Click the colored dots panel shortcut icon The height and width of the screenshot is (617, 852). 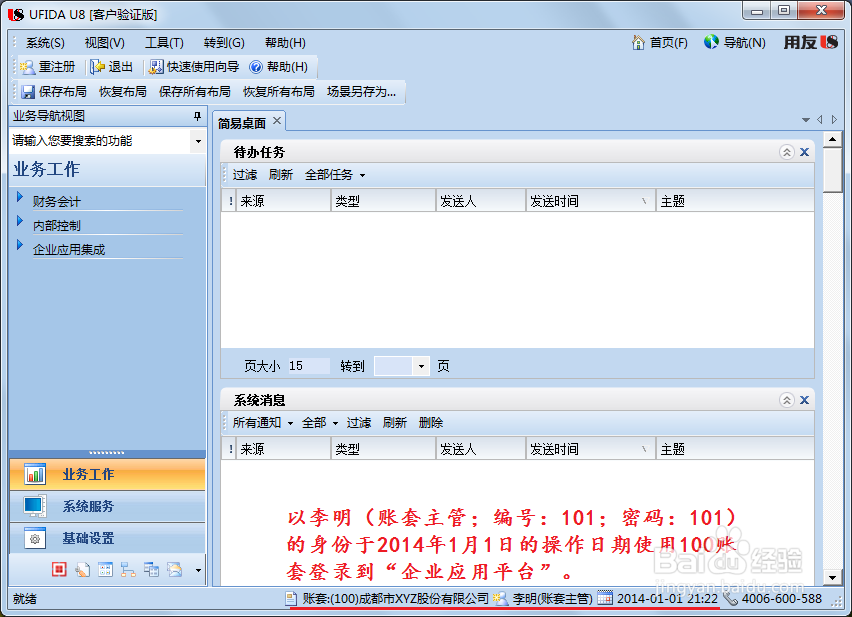(x=105, y=569)
